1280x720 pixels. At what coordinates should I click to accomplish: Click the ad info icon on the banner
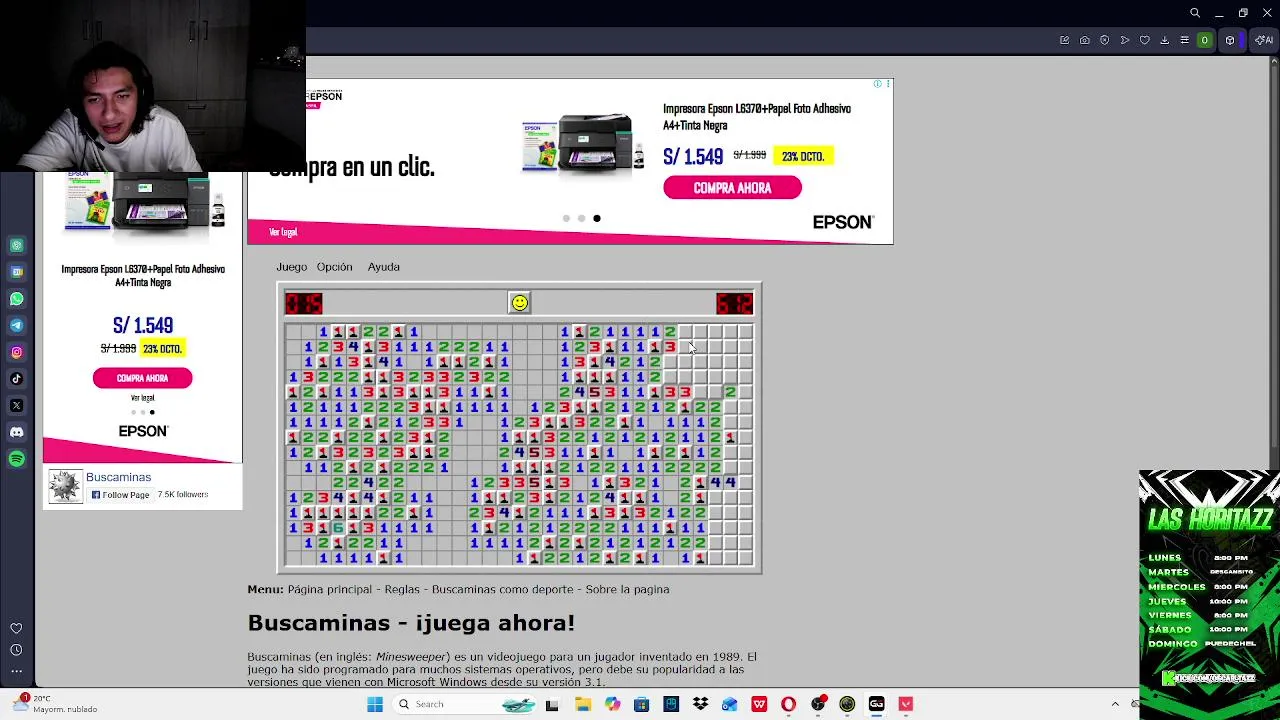click(x=877, y=84)
